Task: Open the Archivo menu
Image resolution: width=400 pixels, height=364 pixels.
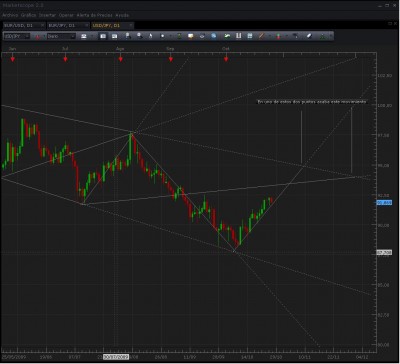Action: [9, 15]
